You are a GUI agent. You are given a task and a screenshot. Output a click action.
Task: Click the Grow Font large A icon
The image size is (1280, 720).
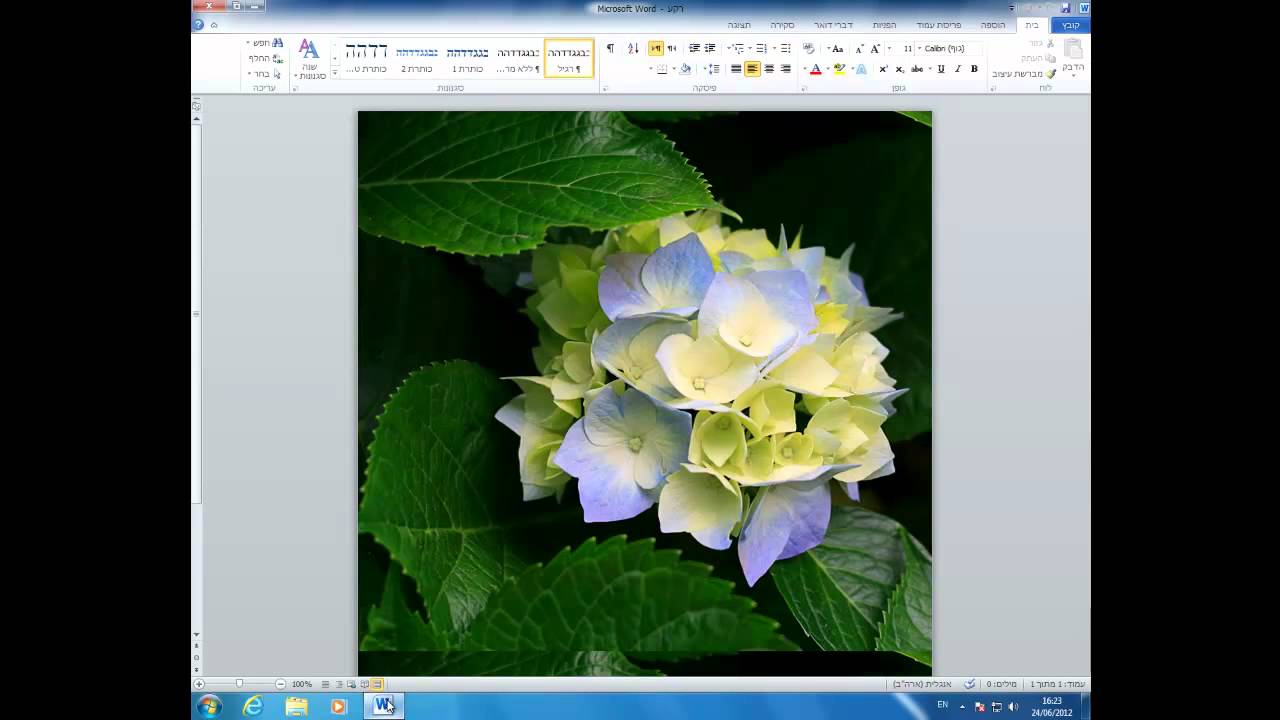(876, 48)
